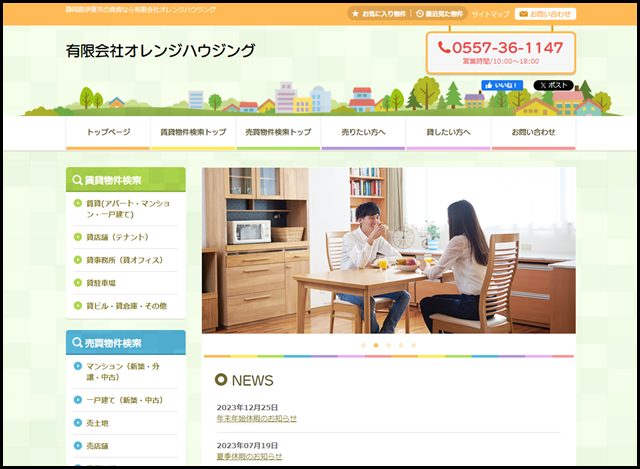Click the clock icon for 最近見た物件

click(420, 14)
